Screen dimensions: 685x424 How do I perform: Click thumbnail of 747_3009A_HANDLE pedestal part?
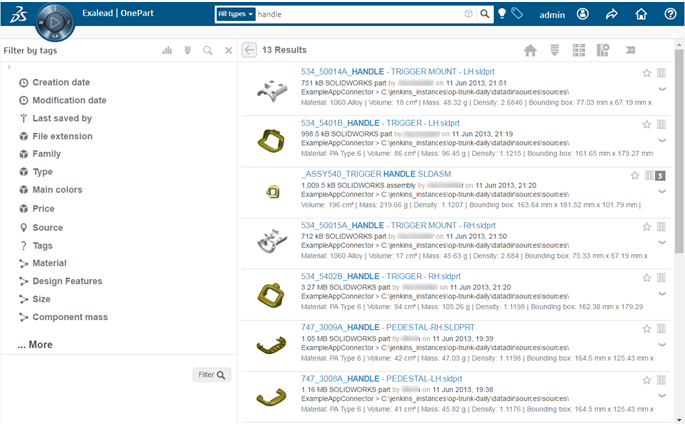[x=271, y=345]
